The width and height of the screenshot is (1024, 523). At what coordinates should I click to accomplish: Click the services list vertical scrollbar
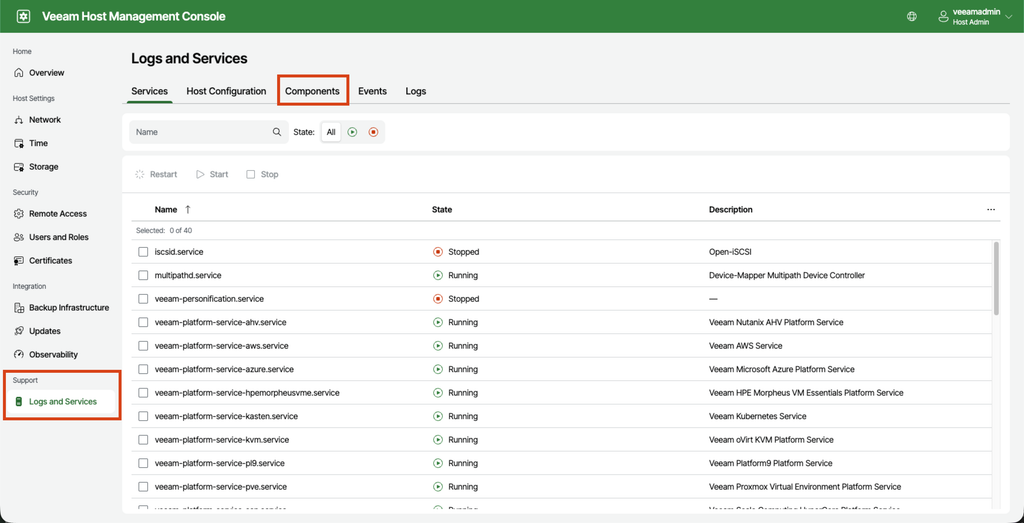coord(996,278)
